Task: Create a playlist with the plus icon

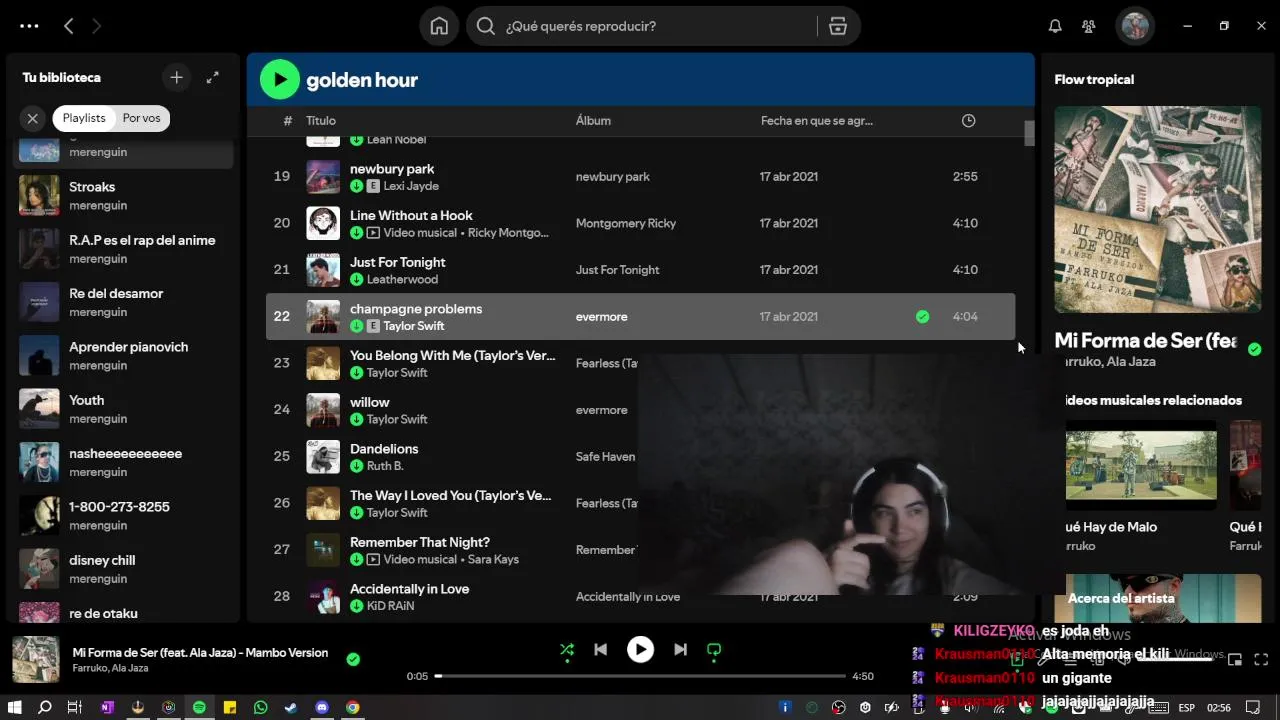Action: click(x=176, y=77)
